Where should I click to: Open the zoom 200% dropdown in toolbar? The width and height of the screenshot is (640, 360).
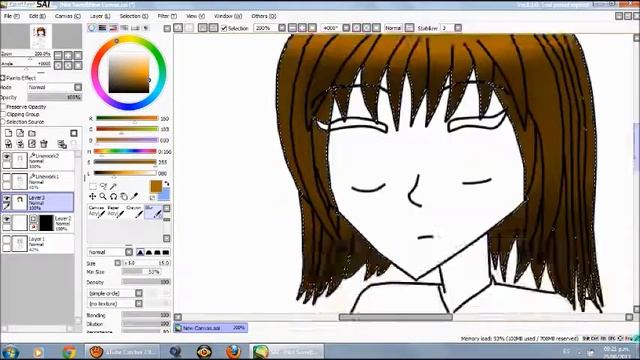pos(282,28)
